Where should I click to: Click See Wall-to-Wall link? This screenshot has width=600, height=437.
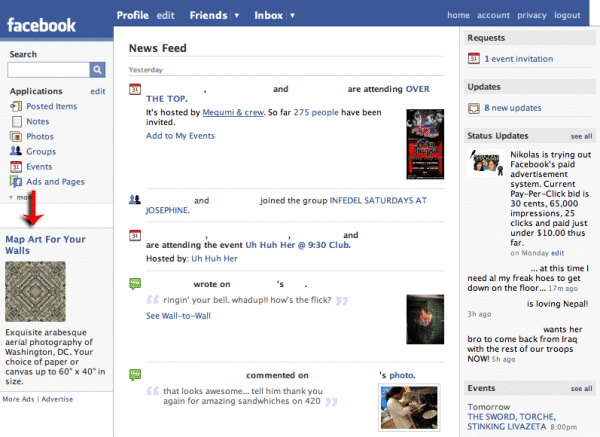[178, 316]
